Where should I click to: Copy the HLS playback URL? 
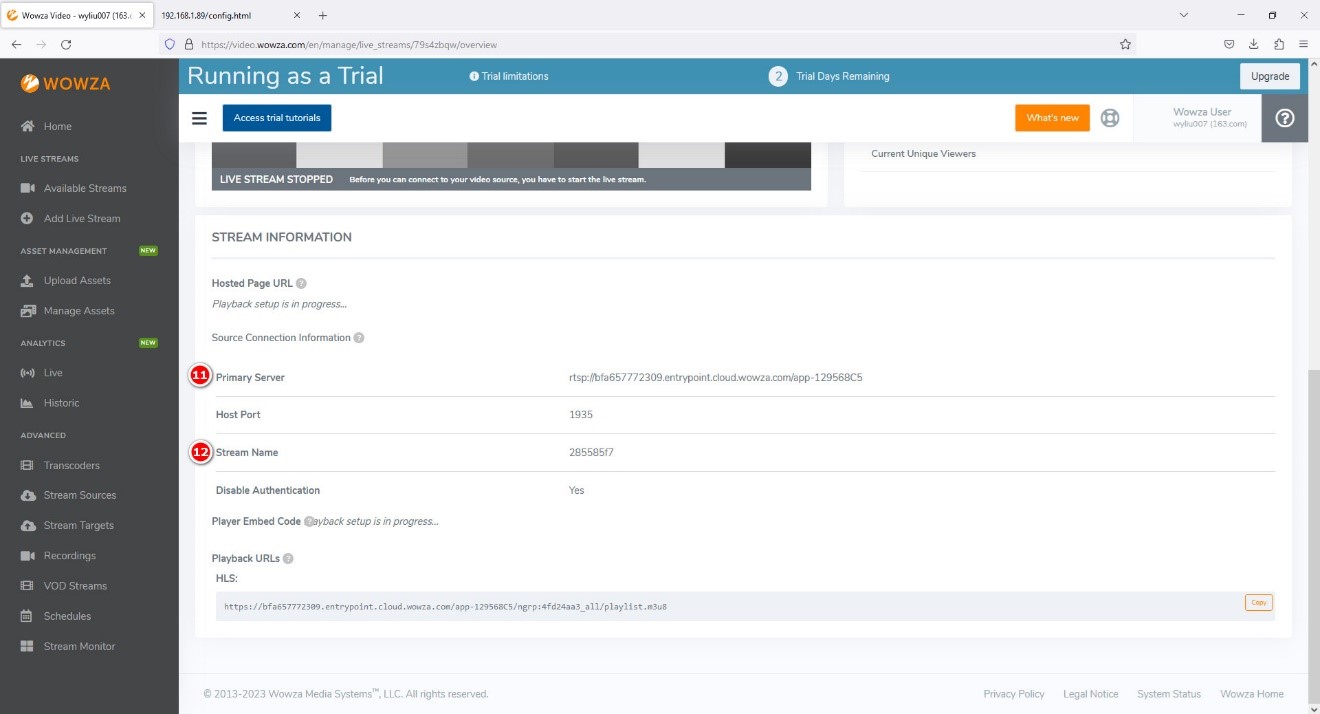(1259, 602)
